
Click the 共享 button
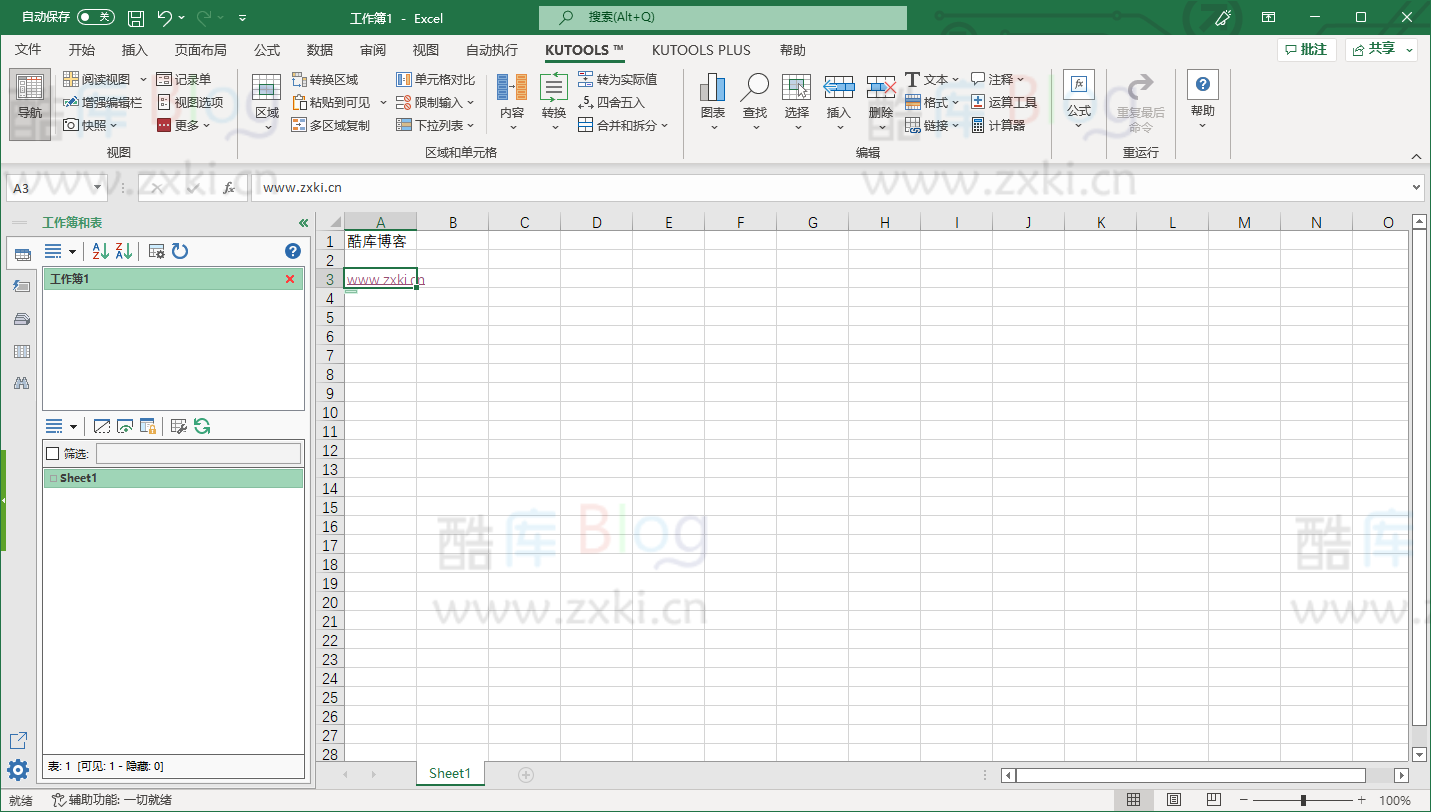[1380, 48]
